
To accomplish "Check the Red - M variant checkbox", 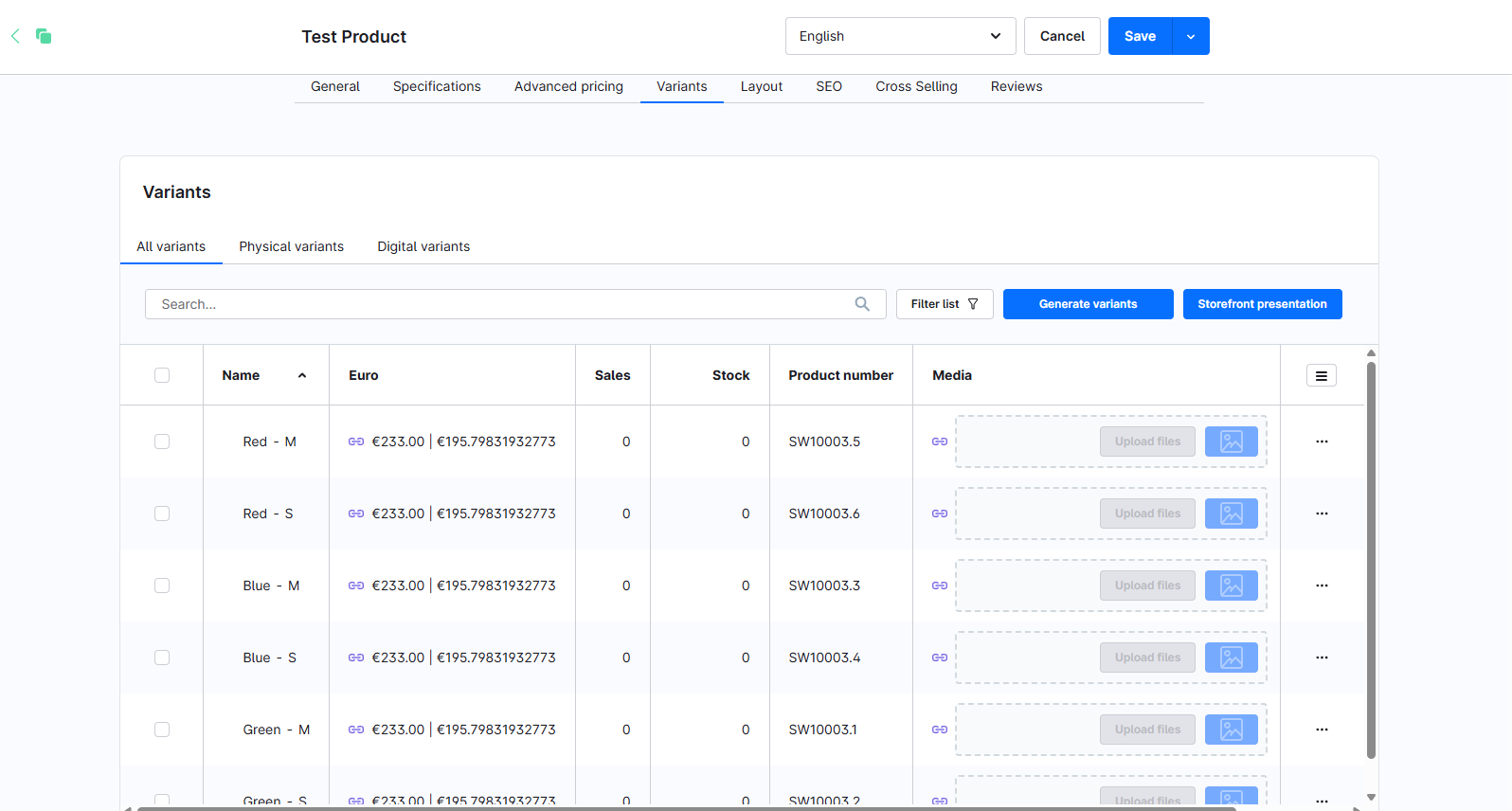I will (x=162, y=442).
